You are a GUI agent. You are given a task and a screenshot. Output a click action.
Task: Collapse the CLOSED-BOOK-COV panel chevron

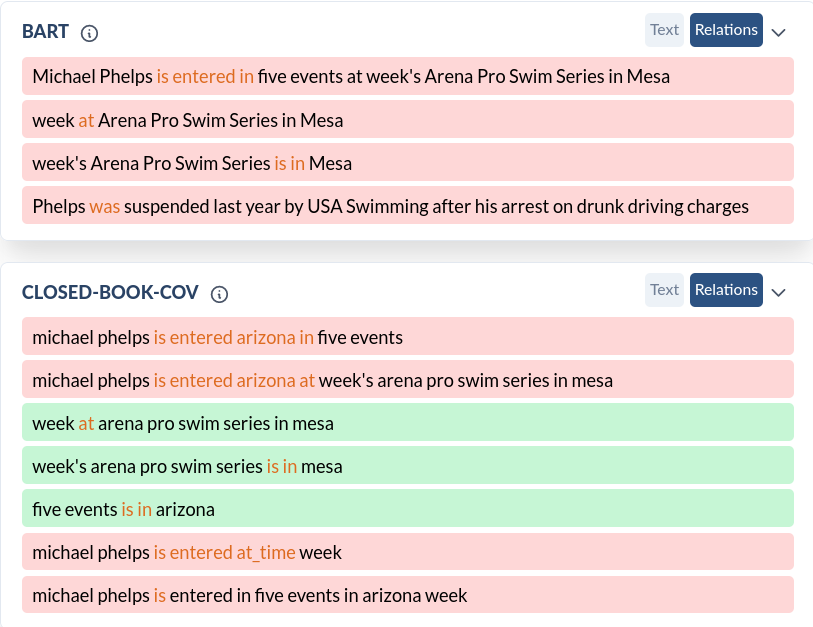click(x=779, y=292)
